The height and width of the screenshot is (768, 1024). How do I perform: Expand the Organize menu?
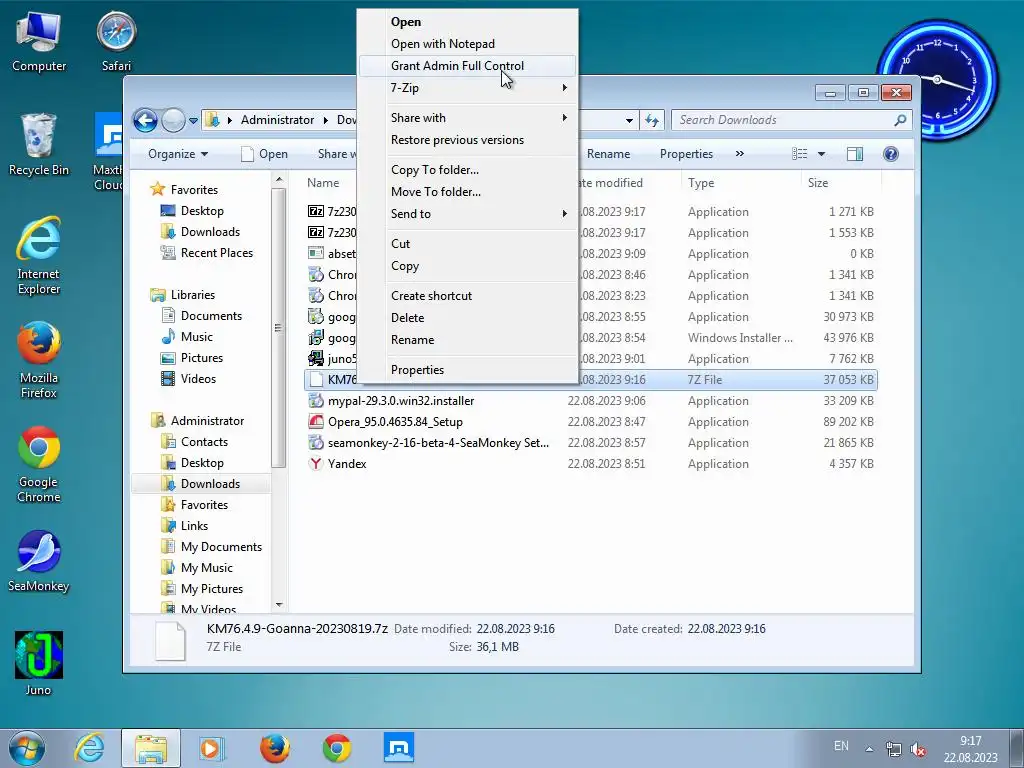(178, 154)
